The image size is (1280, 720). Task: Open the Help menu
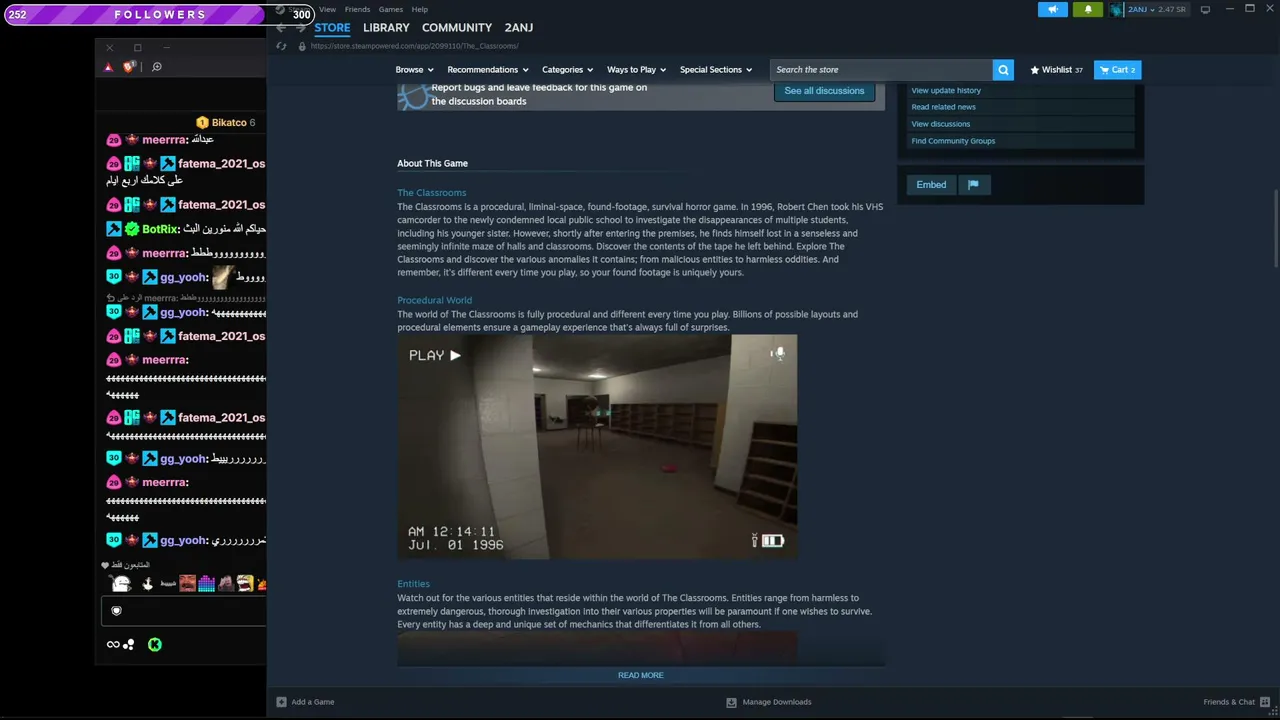coord(420,10)
